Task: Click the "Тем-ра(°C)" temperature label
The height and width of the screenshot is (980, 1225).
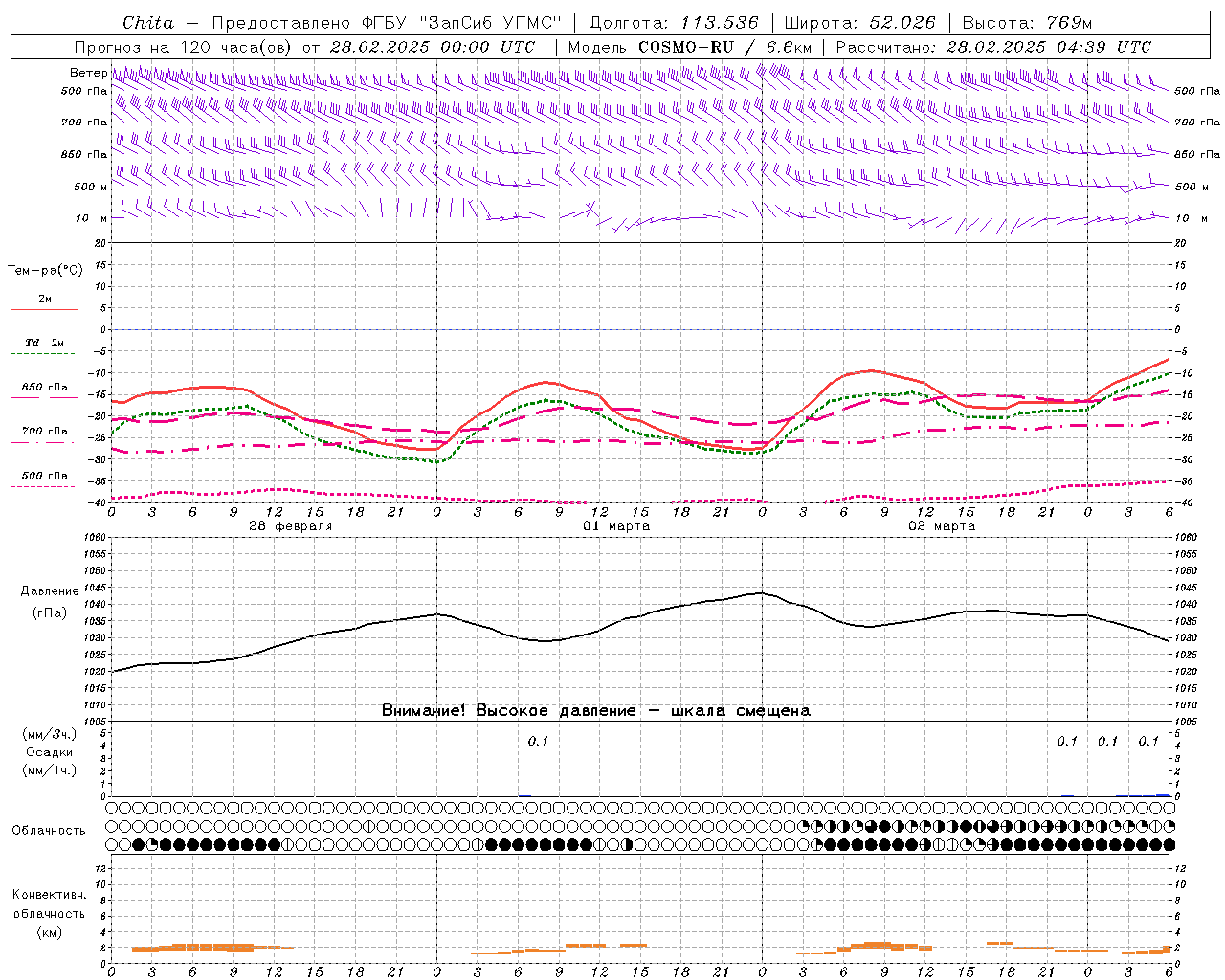Action: click(45, 270)
